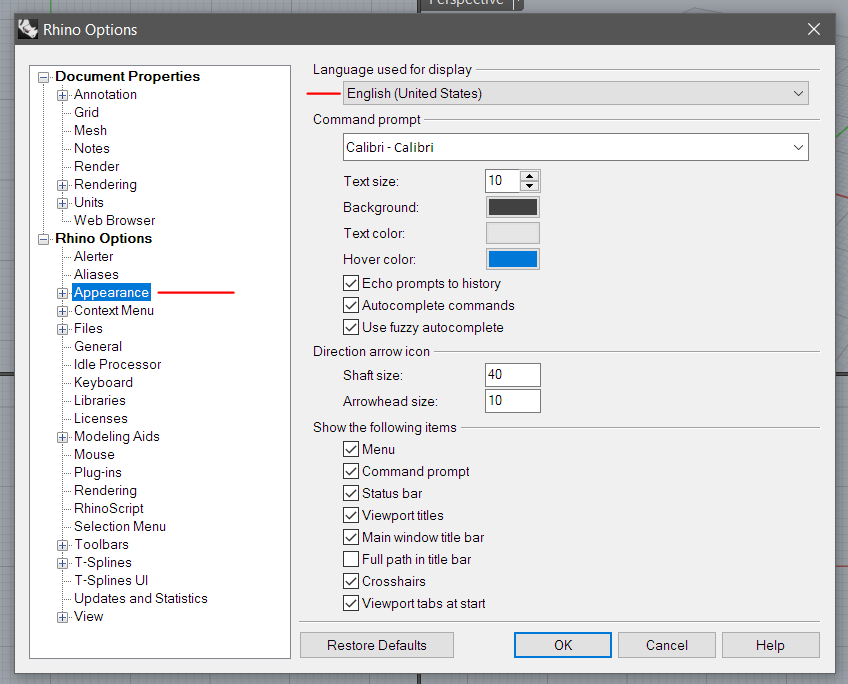Select Rendering under Rhino Options

click(x=105, y=490)
